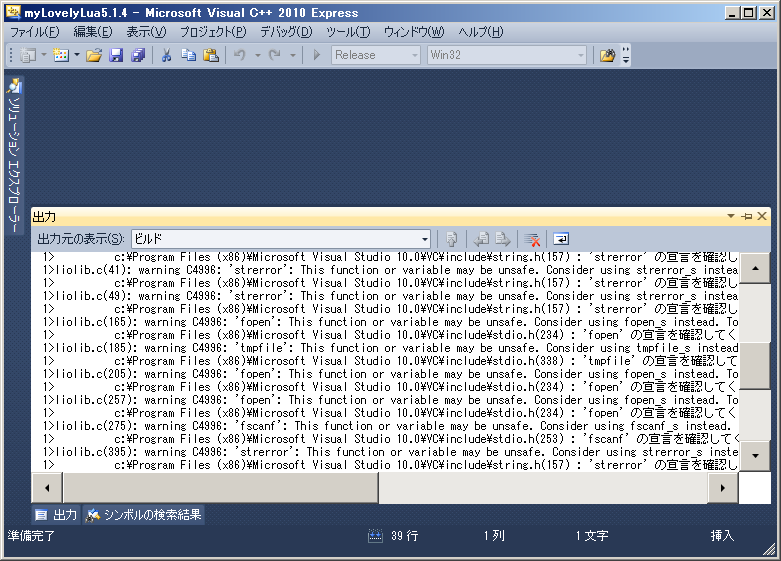
Task: Clear all output with red X icon
Action: point(532,239)
